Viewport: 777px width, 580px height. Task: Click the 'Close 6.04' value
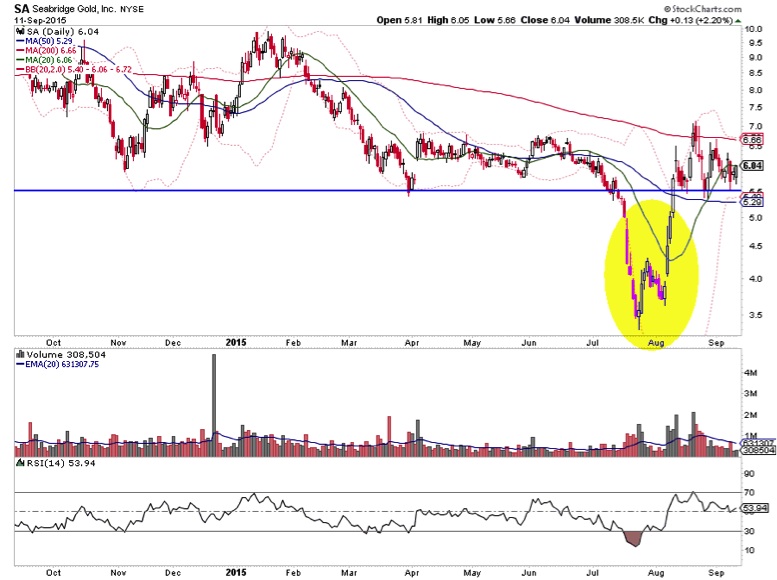pos(545,20)
